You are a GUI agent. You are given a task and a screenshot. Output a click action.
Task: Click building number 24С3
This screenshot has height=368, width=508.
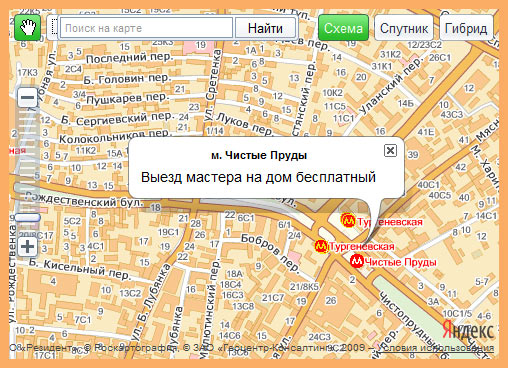[319, 337]
